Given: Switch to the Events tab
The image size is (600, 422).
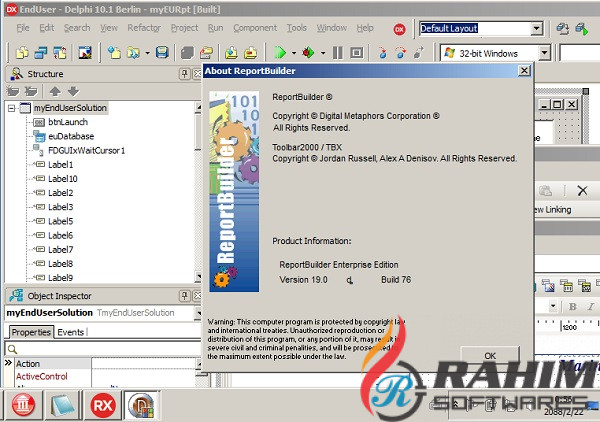Looking at the screenshot, I should 71,332.
